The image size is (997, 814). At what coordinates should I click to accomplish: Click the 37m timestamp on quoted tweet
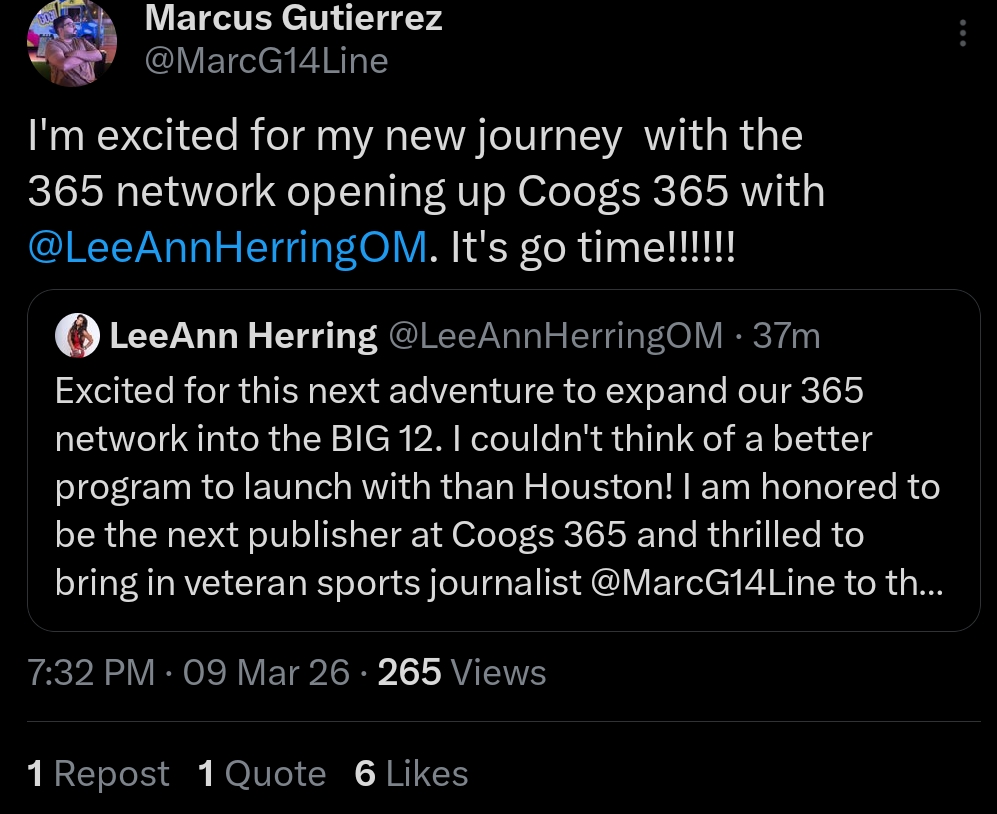(786, 336)
